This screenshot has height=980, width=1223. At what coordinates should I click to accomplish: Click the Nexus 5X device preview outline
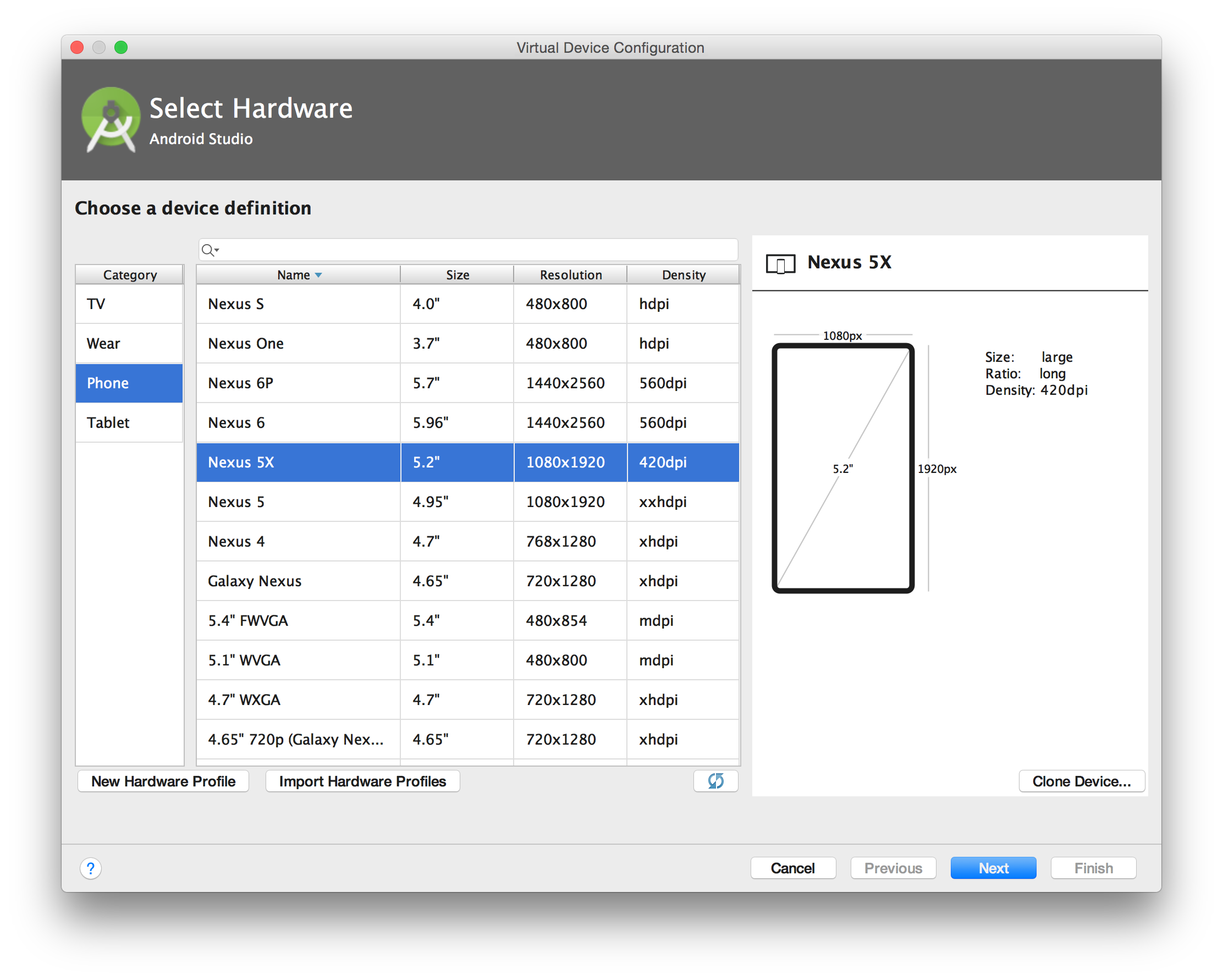coord(843,469)
